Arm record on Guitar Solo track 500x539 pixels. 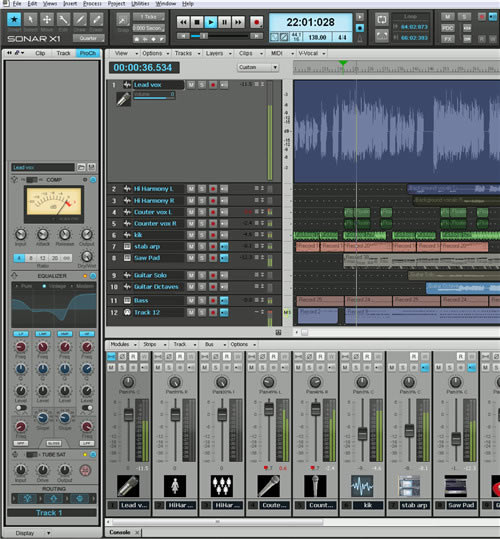tap(213, 275)
